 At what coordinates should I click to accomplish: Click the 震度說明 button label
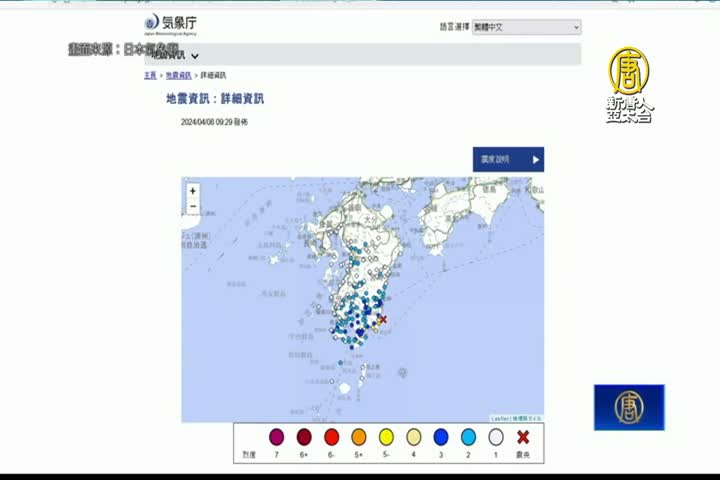[496, 159]
